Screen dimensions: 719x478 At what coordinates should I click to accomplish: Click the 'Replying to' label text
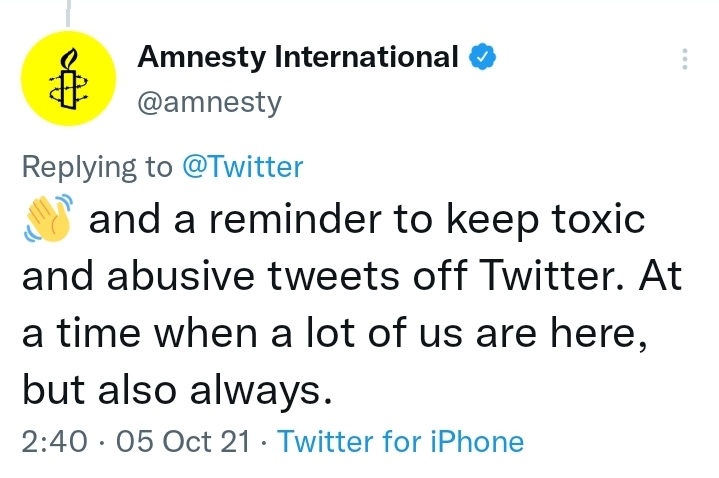[x=97, y=167]
